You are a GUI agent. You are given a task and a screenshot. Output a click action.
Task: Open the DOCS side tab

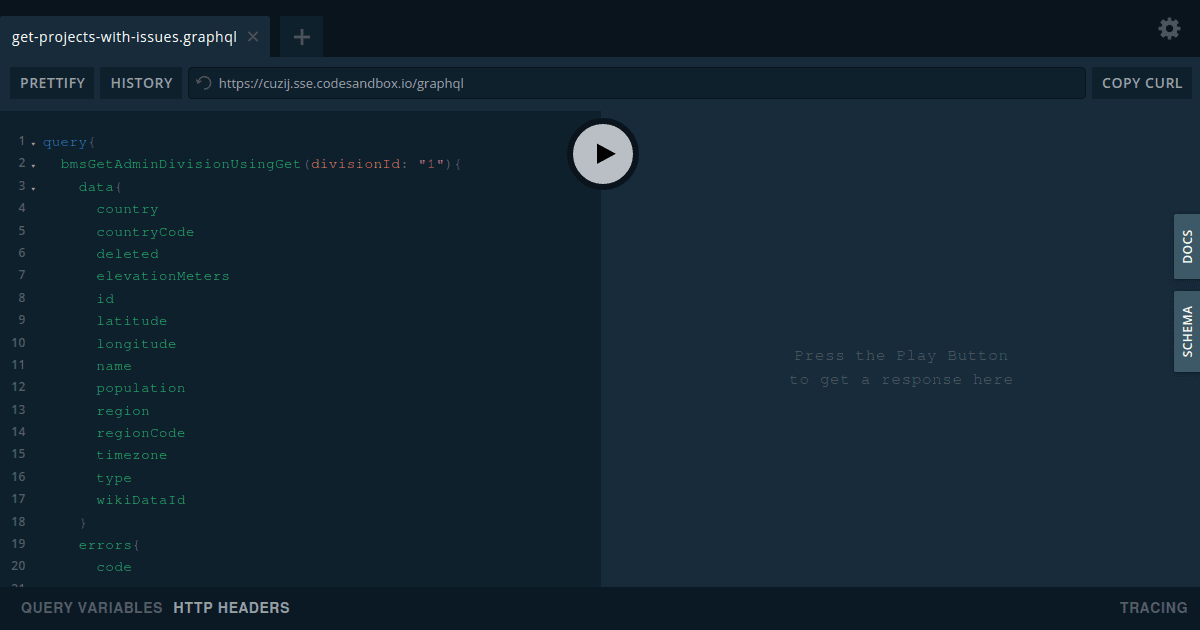coord(1187,246)
